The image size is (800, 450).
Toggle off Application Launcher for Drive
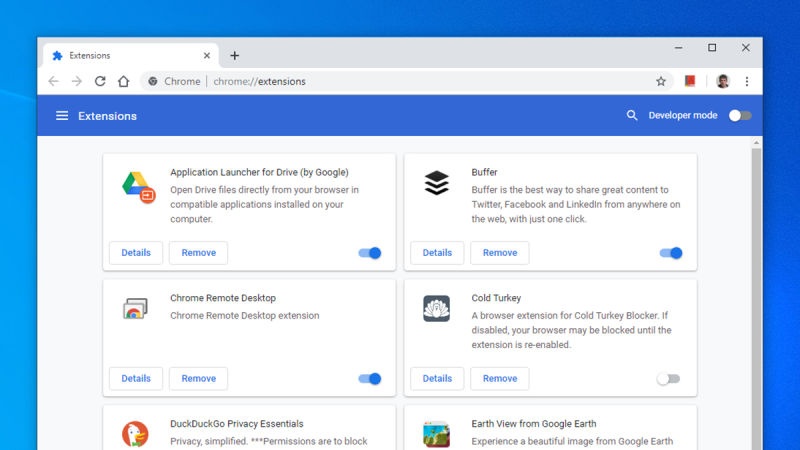coord(370,253)
